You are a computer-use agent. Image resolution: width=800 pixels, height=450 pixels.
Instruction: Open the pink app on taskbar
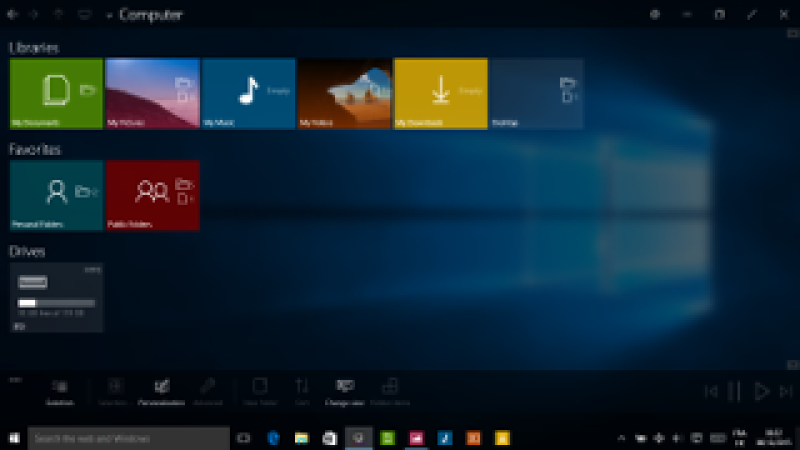[x=416, y=438]
